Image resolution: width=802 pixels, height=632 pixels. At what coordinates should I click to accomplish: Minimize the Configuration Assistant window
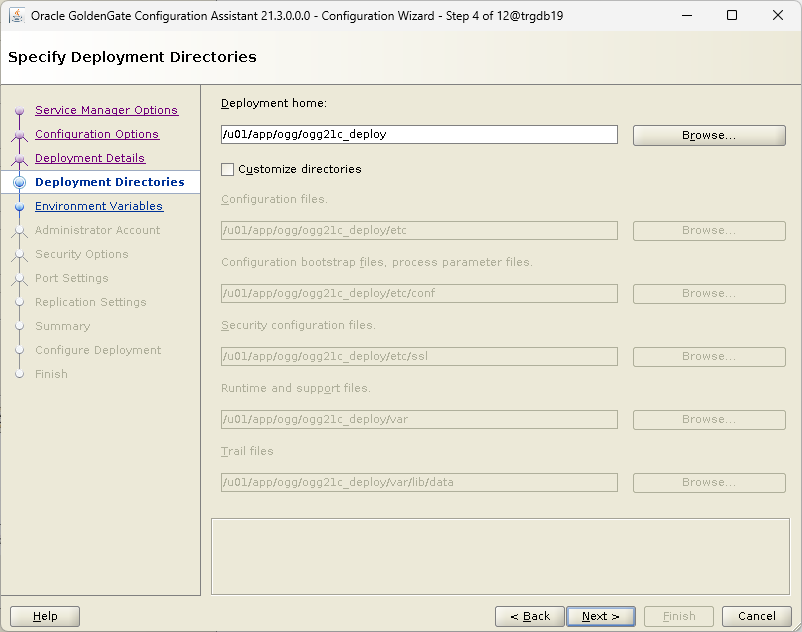[x=687, y=15]
